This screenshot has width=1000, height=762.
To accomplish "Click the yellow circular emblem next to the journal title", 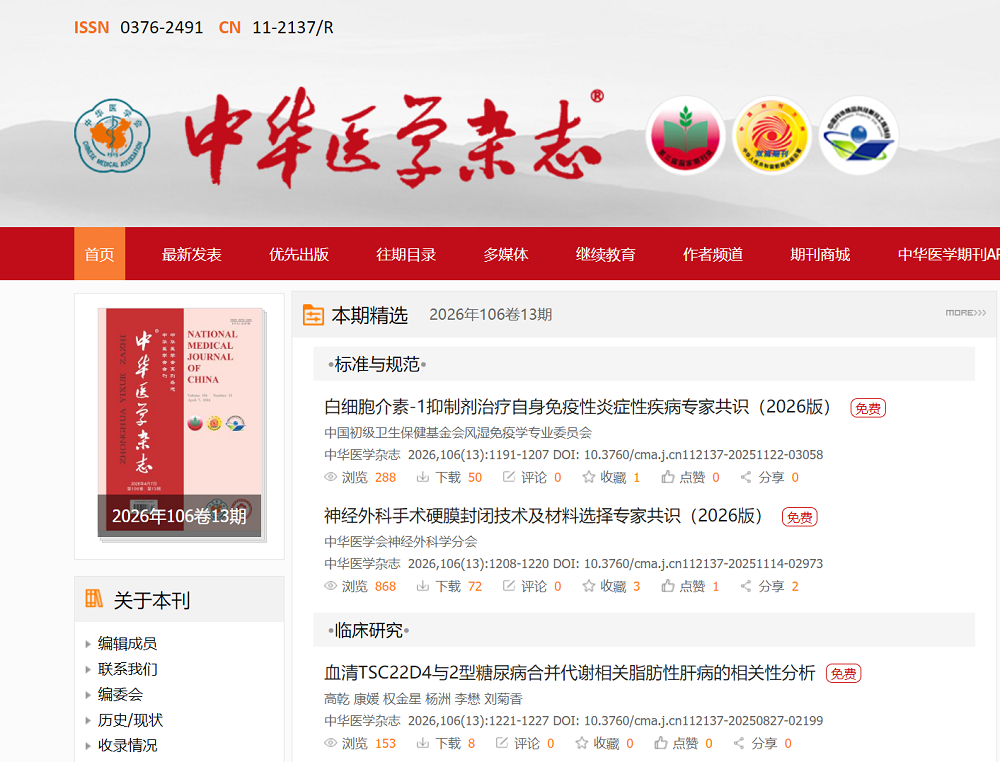I will [x=770, y=134].
